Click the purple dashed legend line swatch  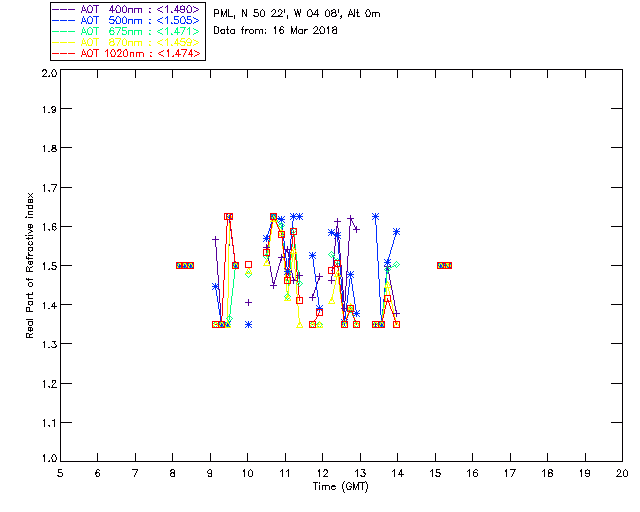[64, 9]
